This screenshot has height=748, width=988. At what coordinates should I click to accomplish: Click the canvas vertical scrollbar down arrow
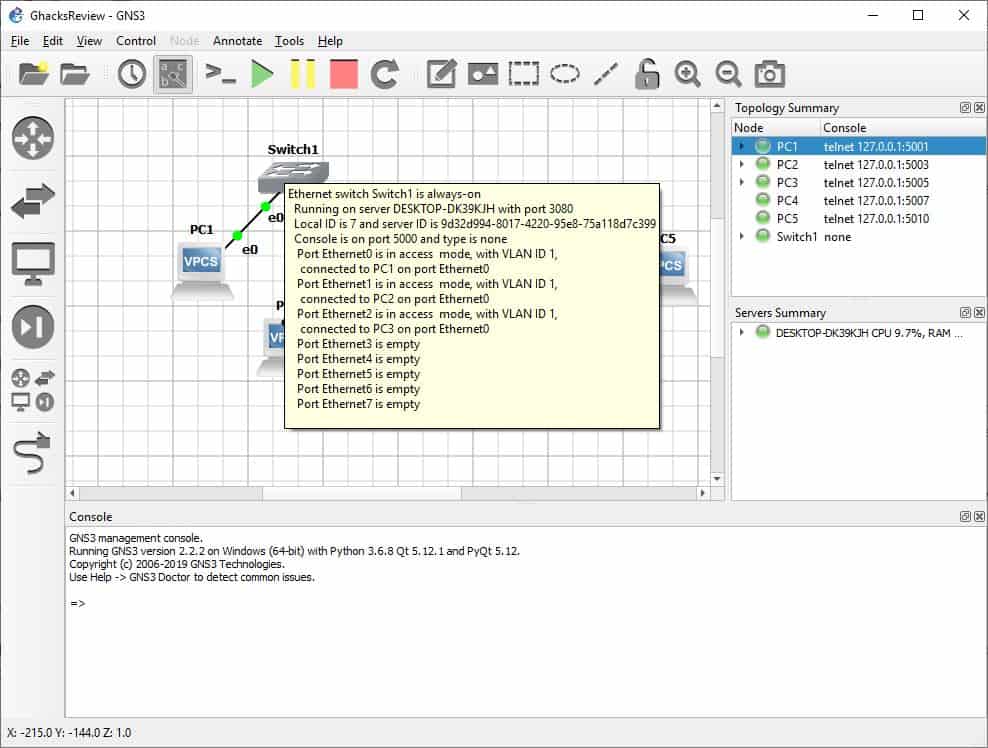(717, 479)
